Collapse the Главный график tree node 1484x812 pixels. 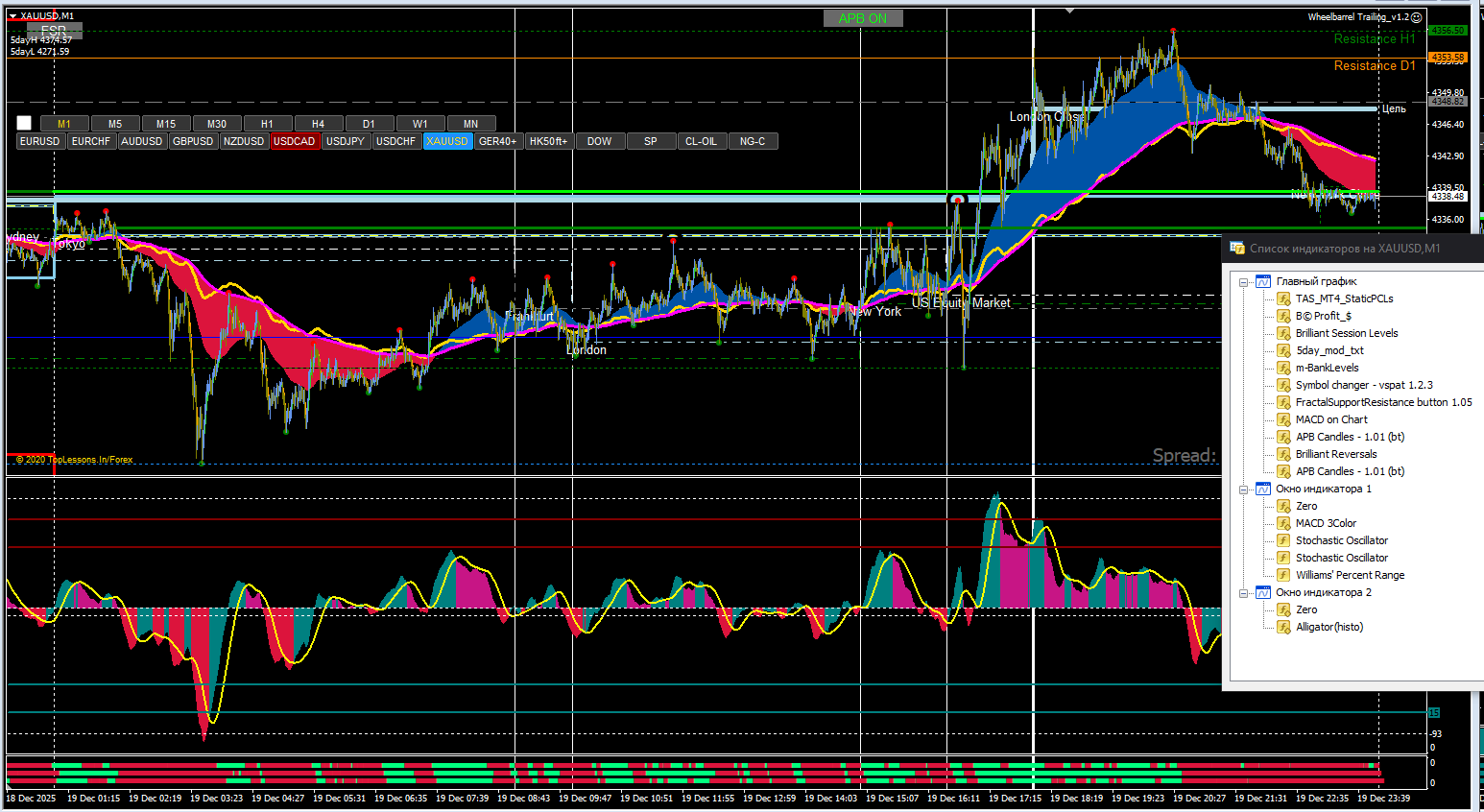[1244, 282]
